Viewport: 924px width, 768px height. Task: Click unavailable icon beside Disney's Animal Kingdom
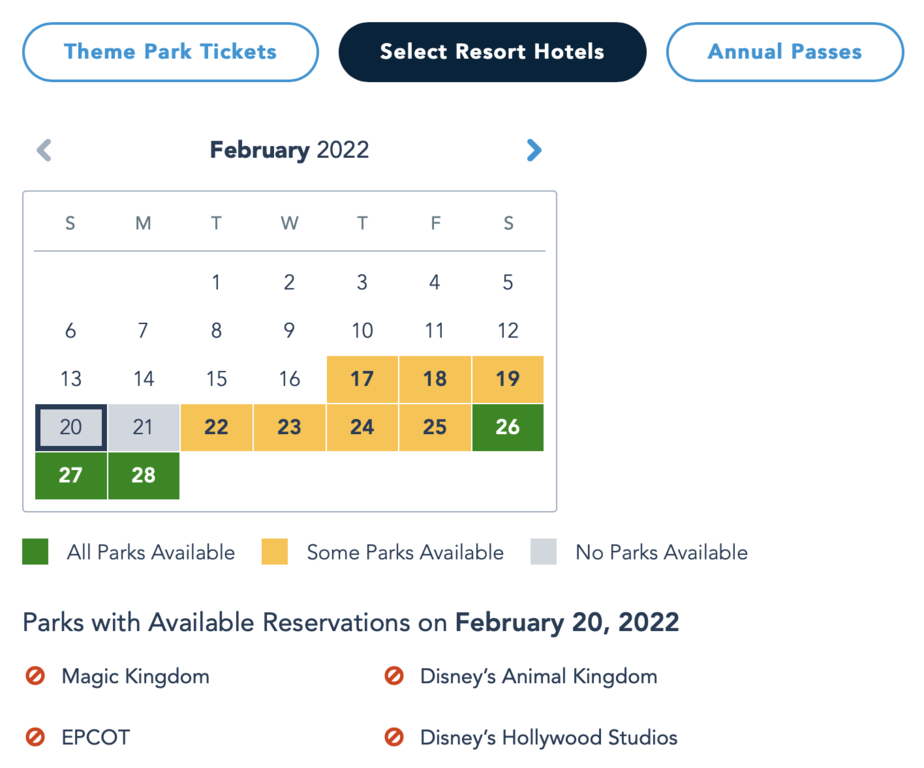click(x=394, y=675)
